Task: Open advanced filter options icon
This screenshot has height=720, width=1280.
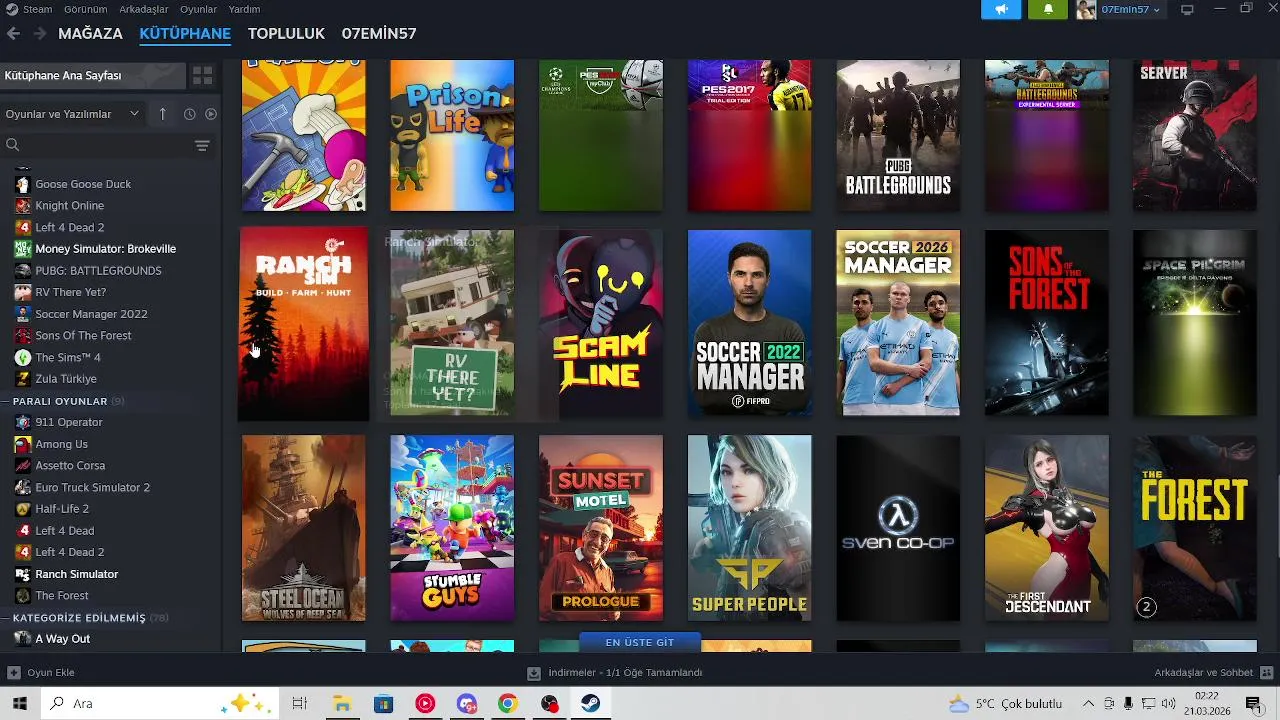Action: click(x=202, y=146)
